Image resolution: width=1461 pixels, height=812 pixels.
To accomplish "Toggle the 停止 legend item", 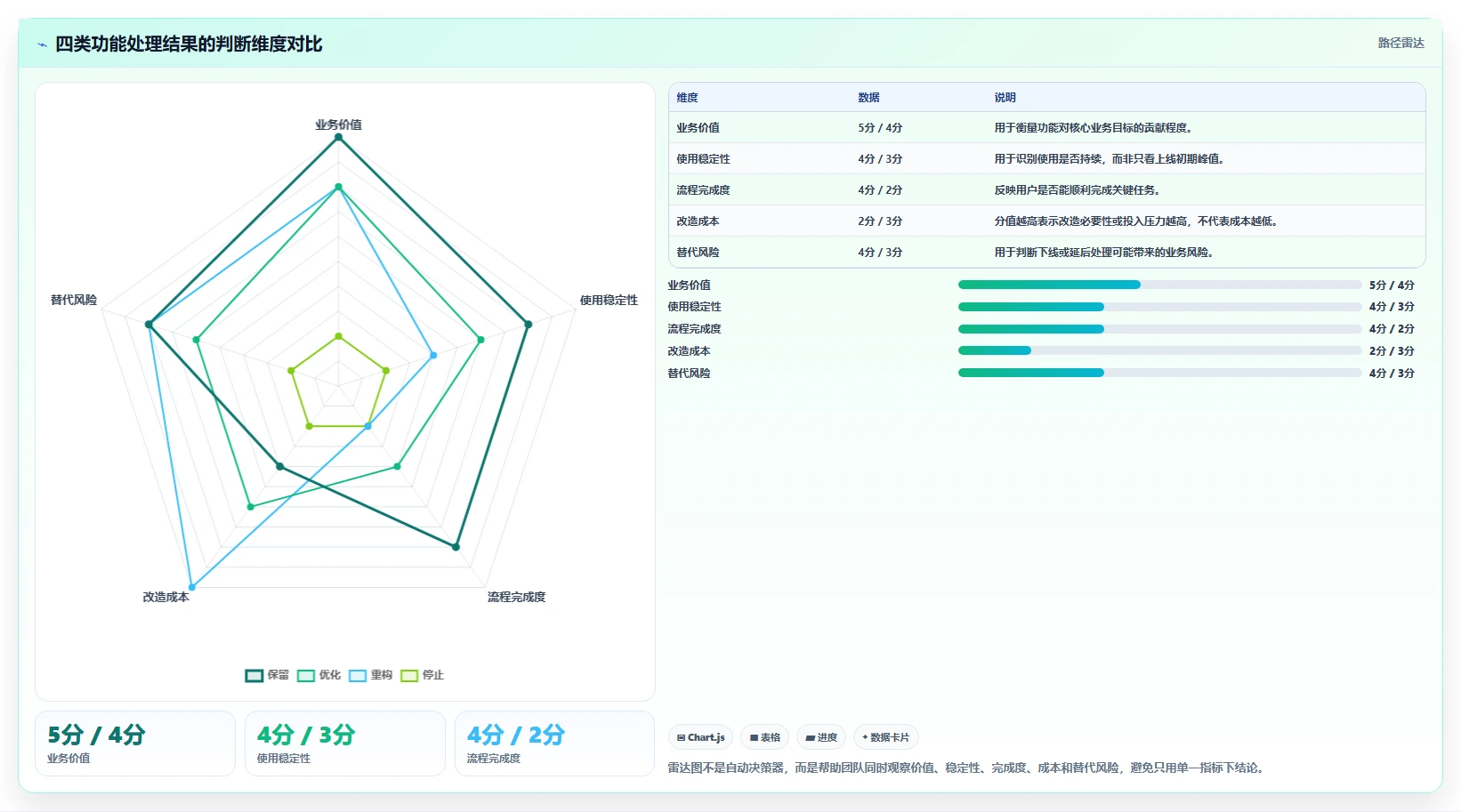I will [x=422, y=675].
